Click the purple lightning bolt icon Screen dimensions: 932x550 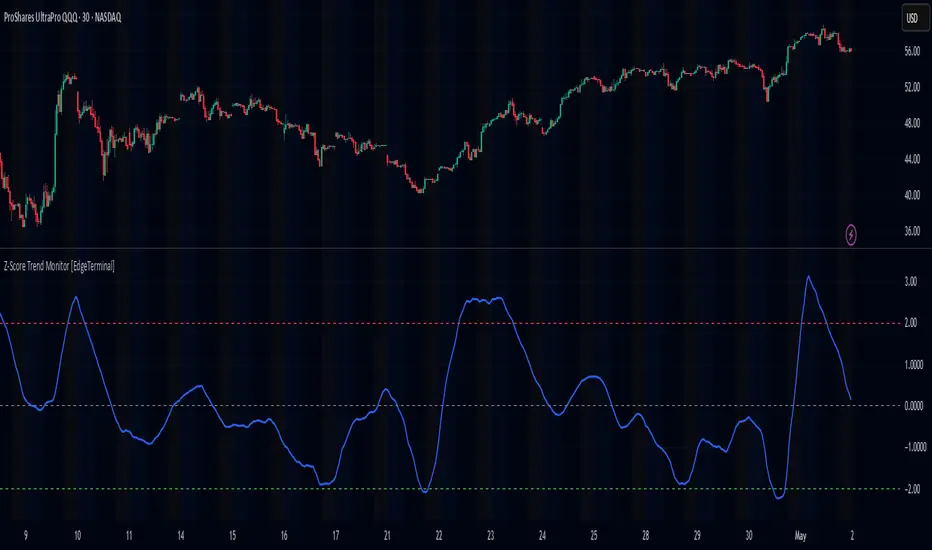click(851, 235)
